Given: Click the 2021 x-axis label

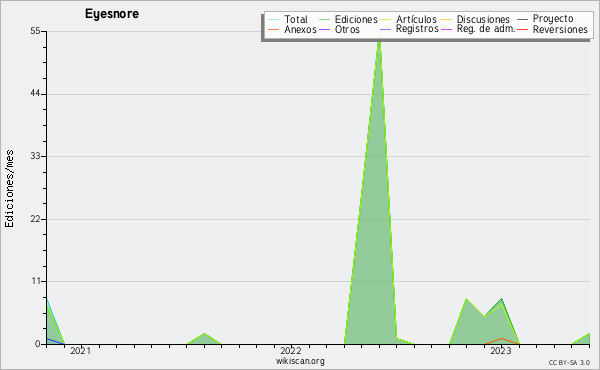Looking at the screenshot, I should point(80,350).
